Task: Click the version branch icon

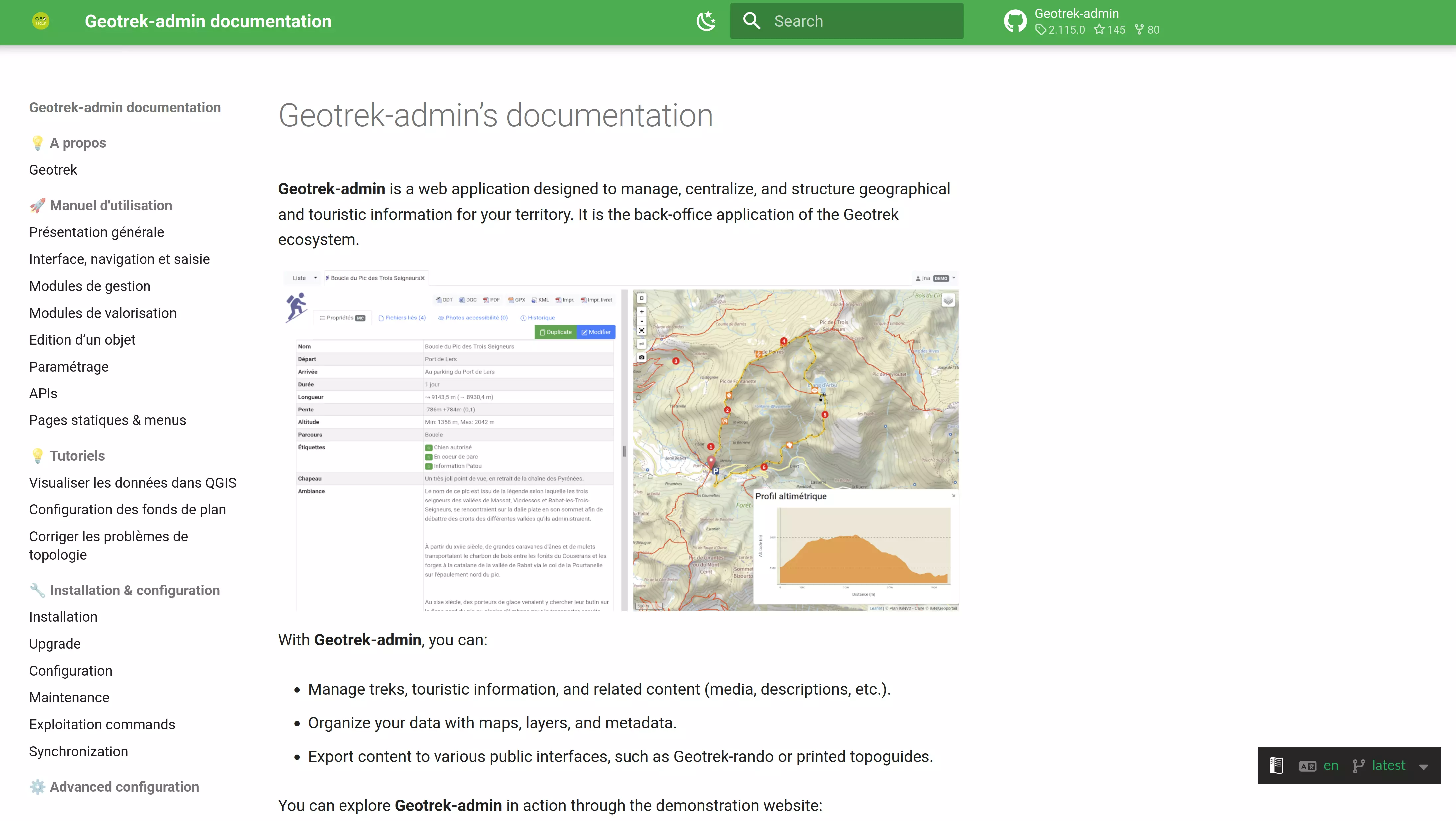Action: 1359,766
